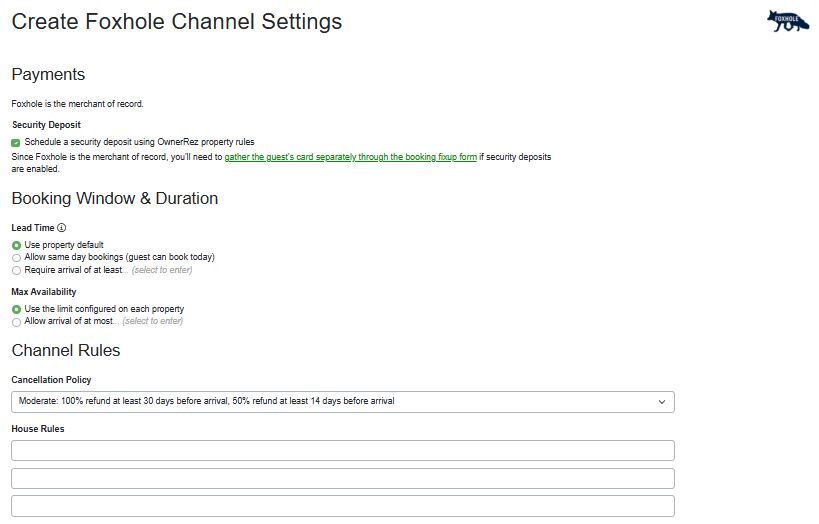The image size is (819, 524).
Task: Click the Booking Window & Duration heading
Action: click(115, 199)
